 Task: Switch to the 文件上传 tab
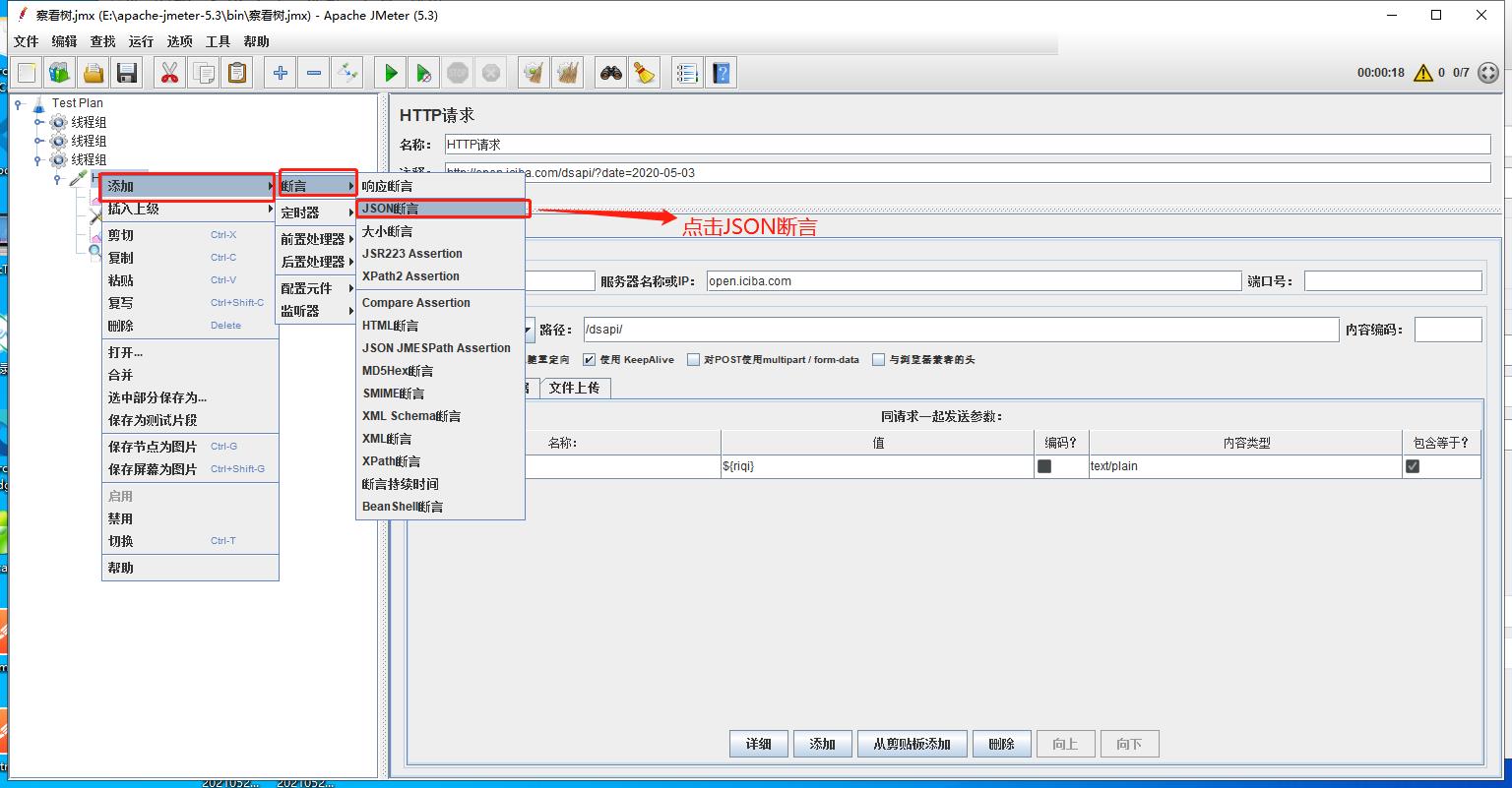tap(575, 388)
